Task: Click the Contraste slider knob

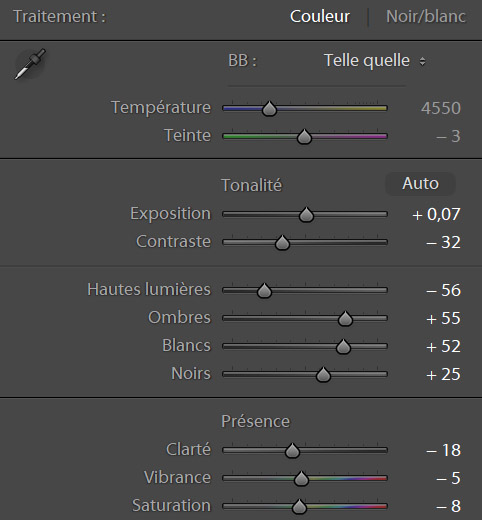Action: coord(282,243)
